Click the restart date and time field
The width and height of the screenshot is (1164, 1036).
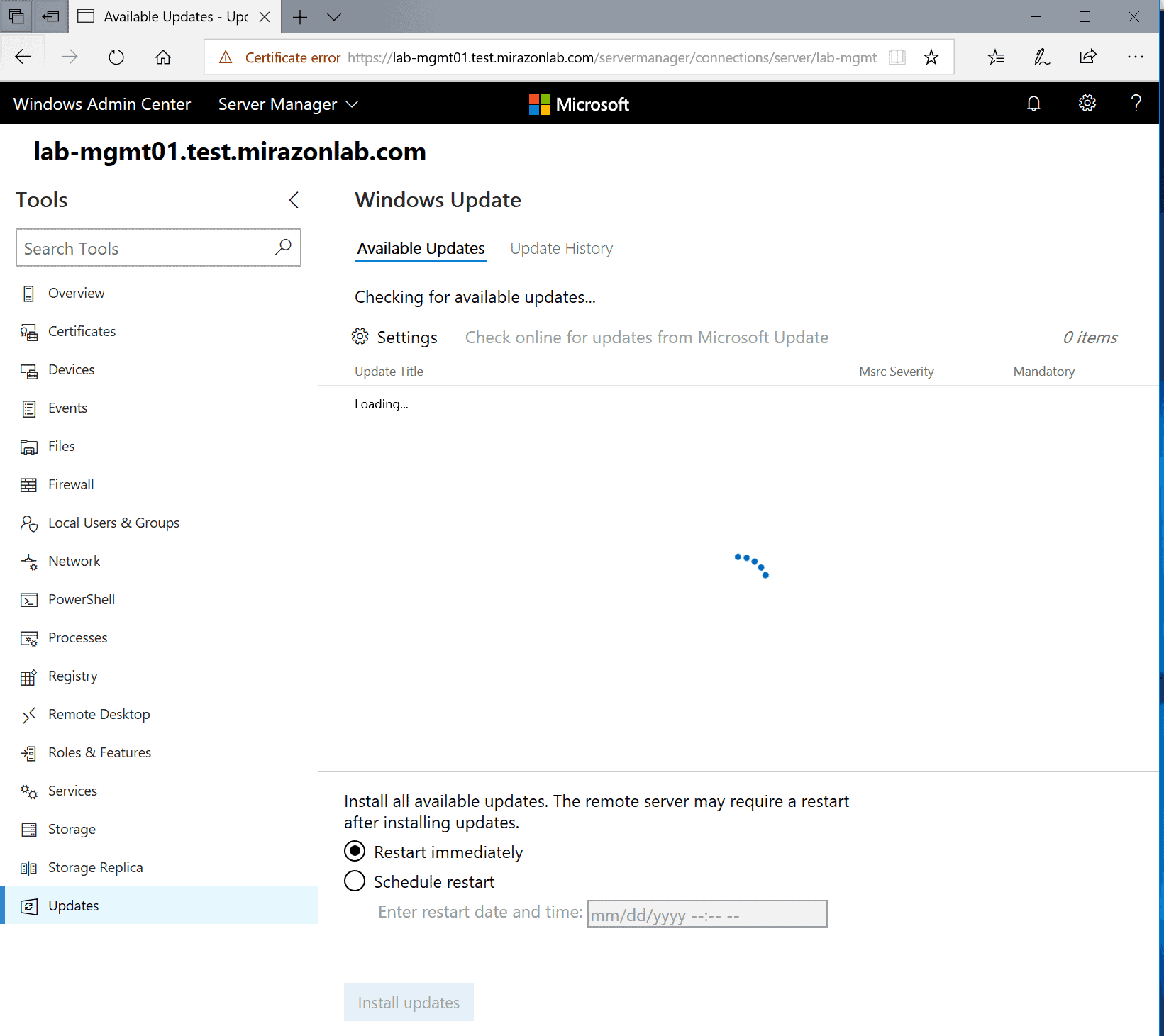point(706,914)
